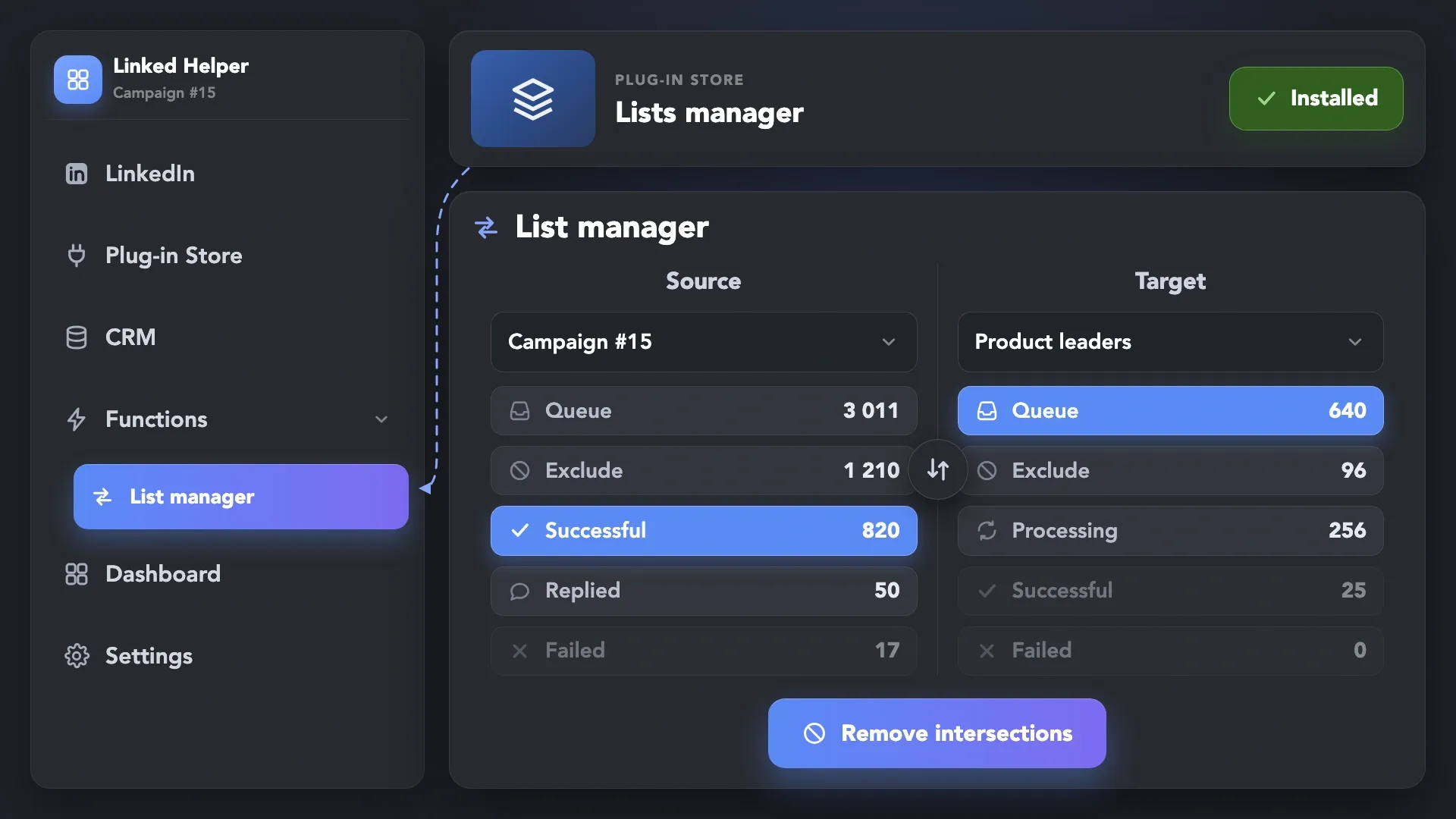
Task: Click the speech bubble icon in Replied row
Action: click(520, 591)
